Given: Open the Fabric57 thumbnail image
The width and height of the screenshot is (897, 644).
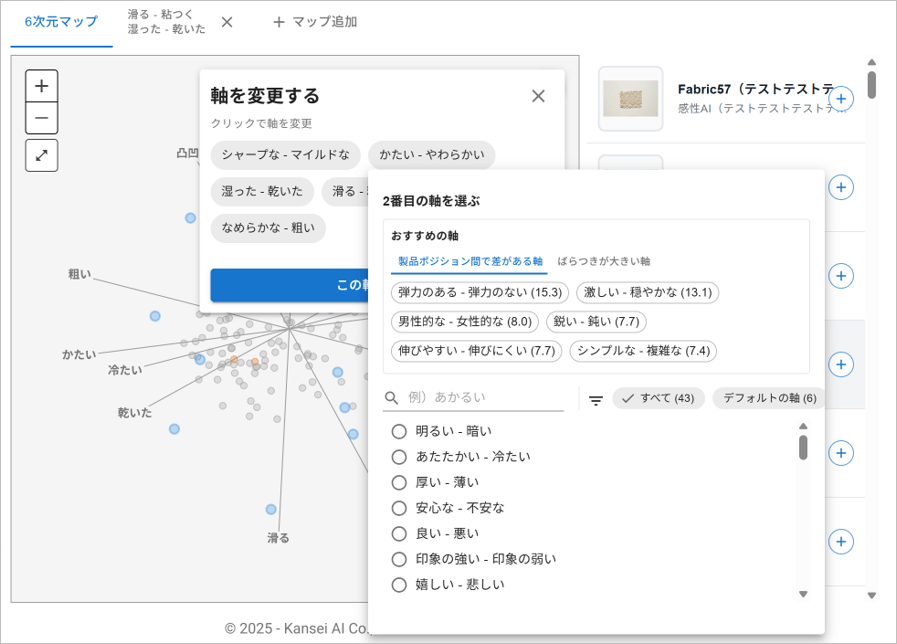Looking at the screenshot, I should pyautogui.click(x=630, y=99).
